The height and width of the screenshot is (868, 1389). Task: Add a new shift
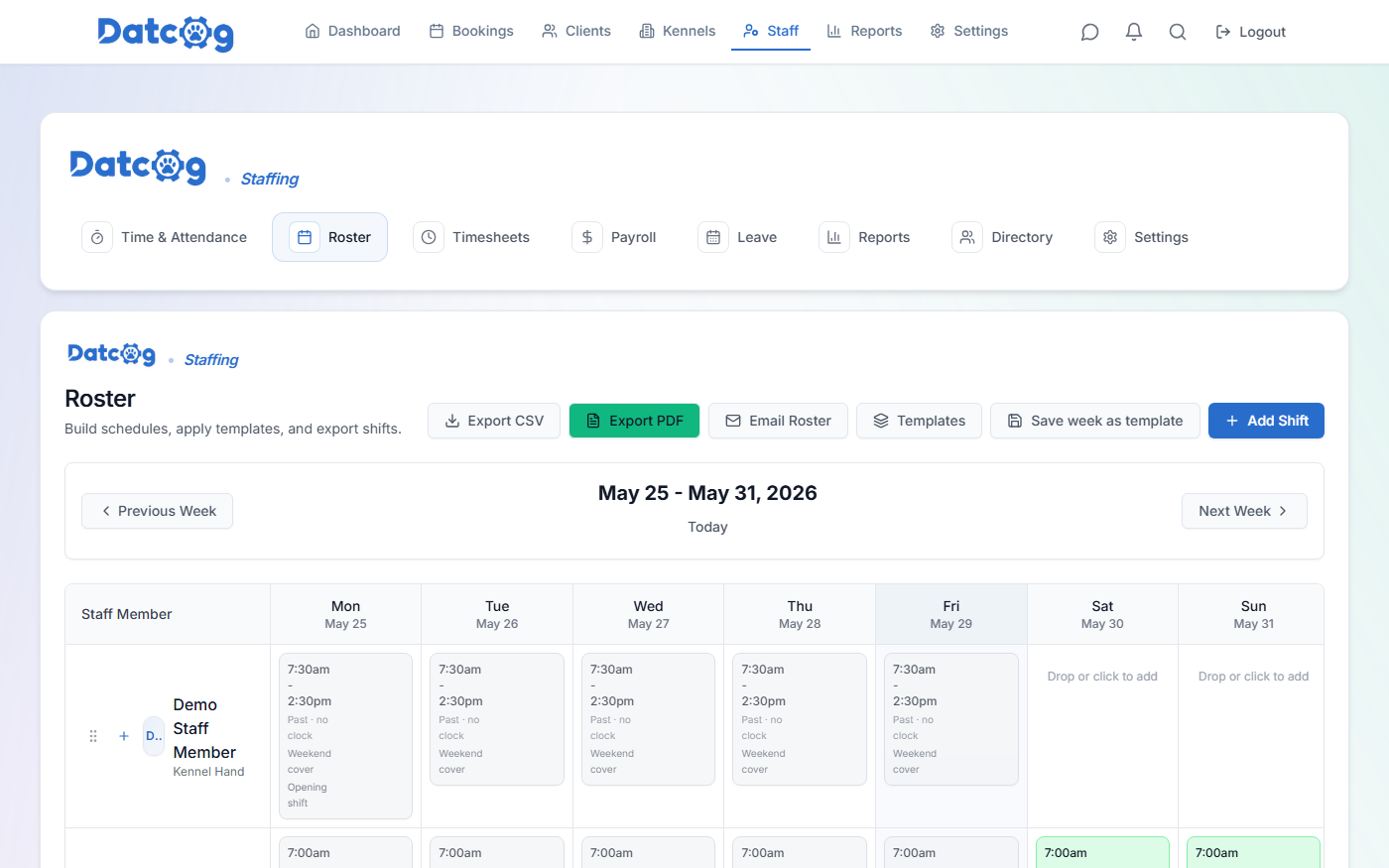(x=1266, y=421)
